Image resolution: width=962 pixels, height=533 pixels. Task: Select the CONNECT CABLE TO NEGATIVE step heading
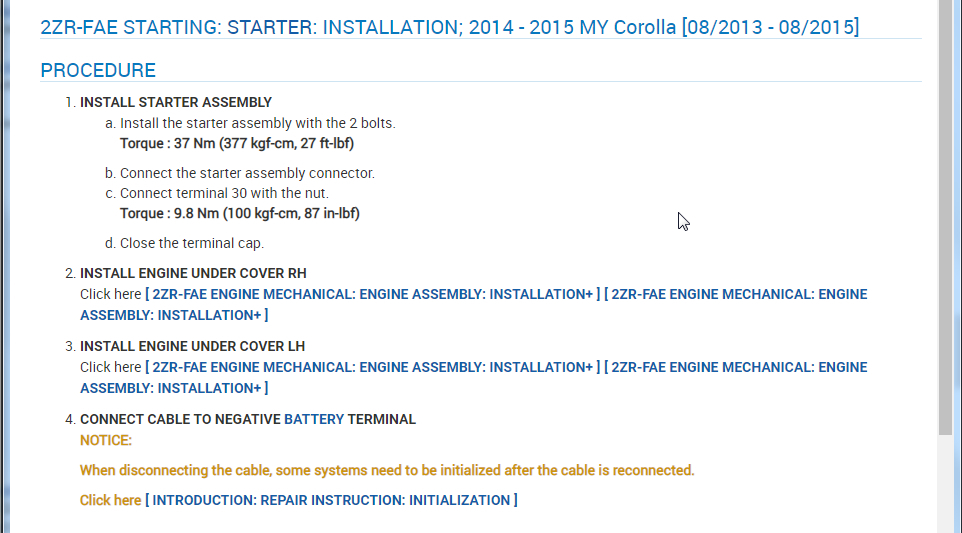tap(180, 419)
